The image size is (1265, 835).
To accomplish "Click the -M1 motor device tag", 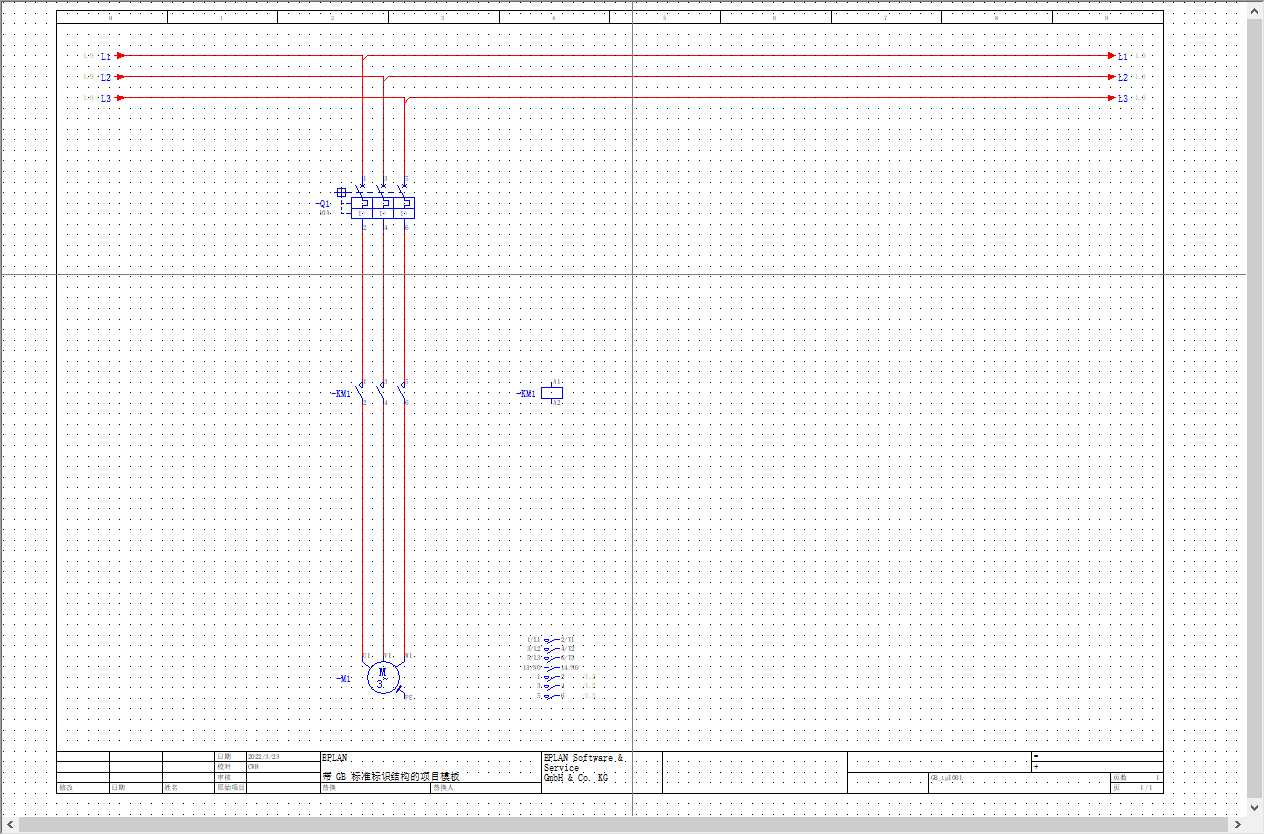I will pyautogui.click(x=344, y=679).
